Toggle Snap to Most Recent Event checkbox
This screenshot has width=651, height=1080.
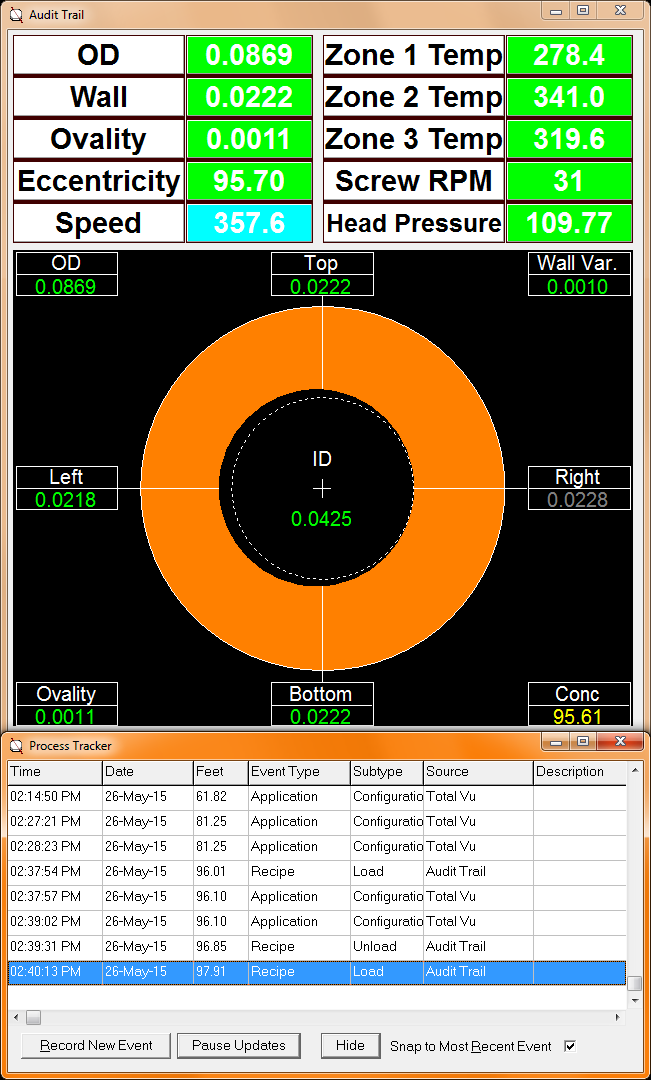[x=570, y=1046]
